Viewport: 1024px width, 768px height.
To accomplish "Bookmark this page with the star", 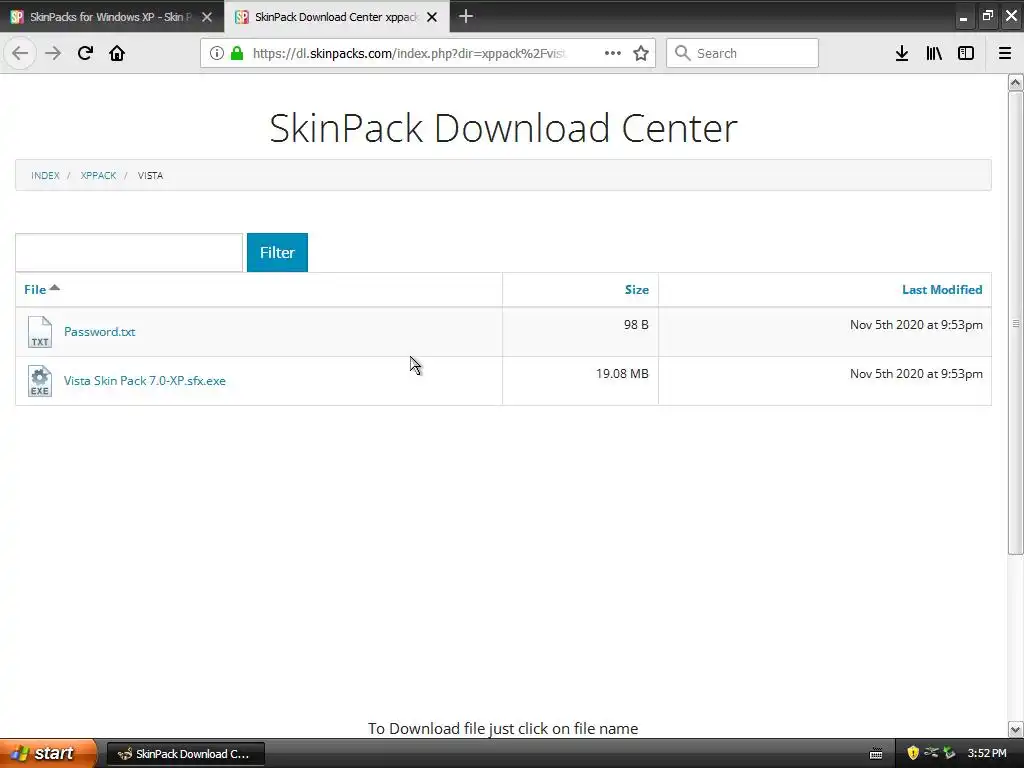I will pyautogui.click(x=641, y=54).
